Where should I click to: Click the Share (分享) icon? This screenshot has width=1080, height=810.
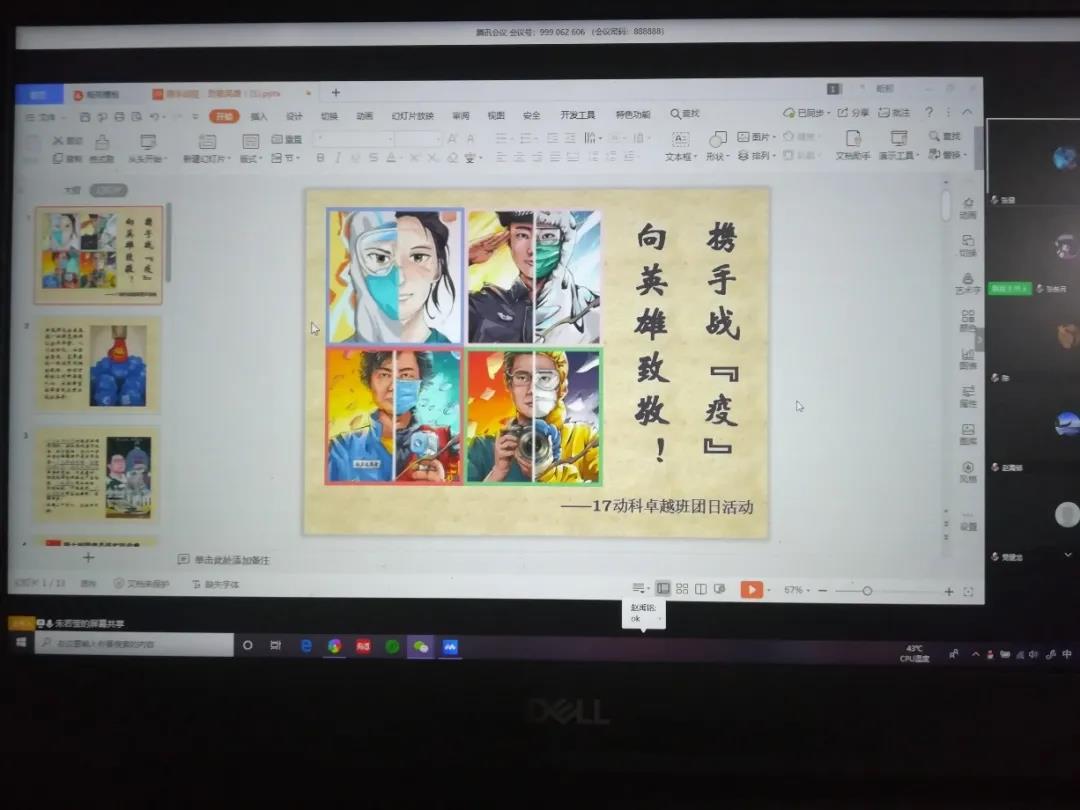point(853,113)
